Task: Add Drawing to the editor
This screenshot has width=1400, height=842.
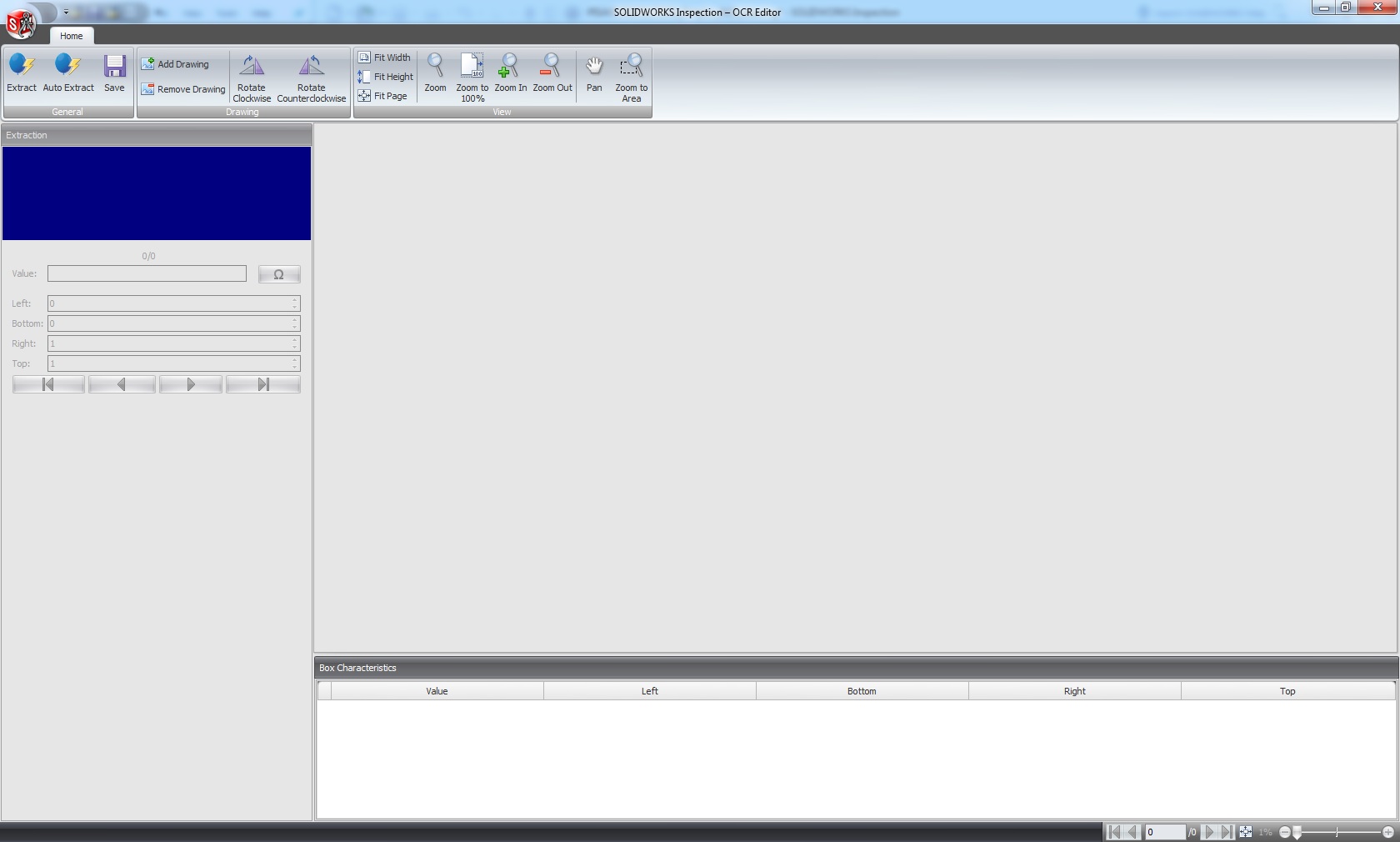Action: point(176,64)
